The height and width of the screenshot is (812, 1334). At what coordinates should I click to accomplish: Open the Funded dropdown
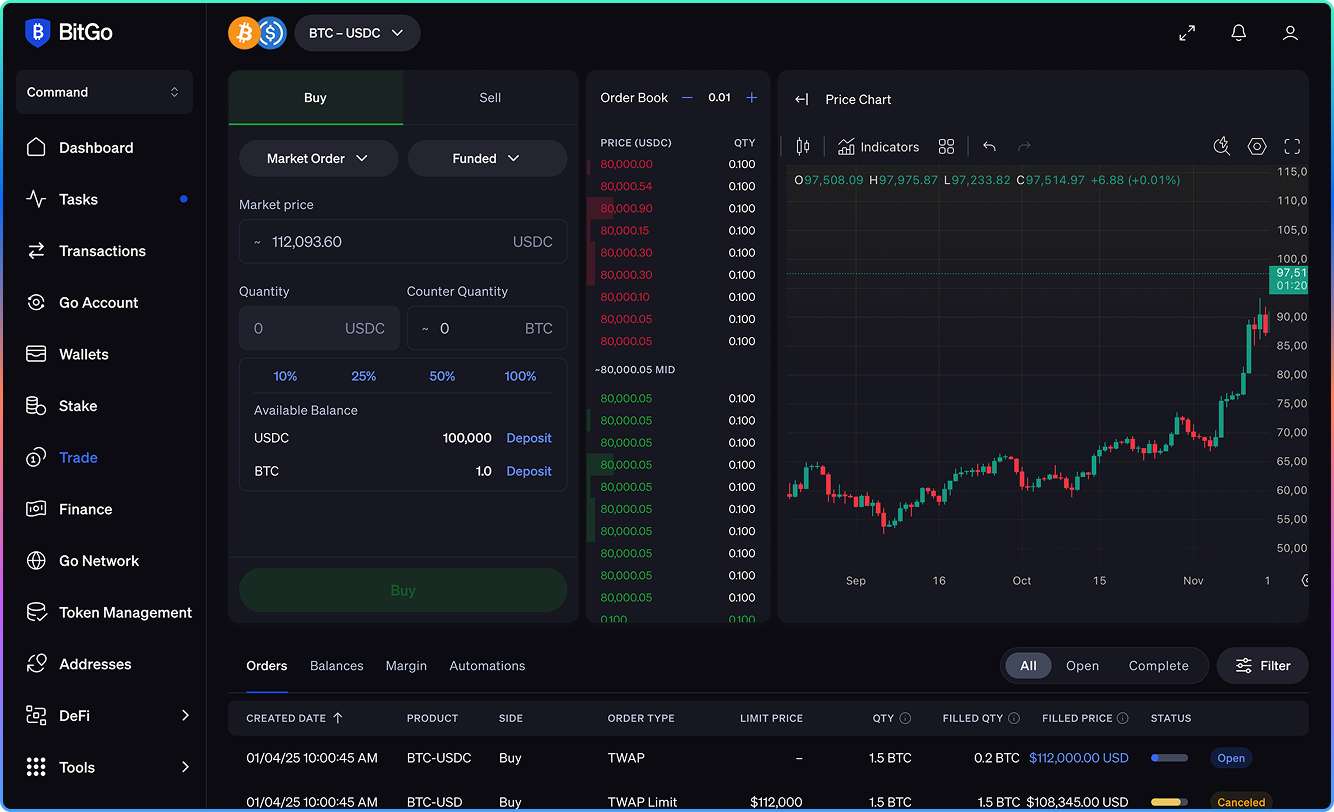[487, 158]
